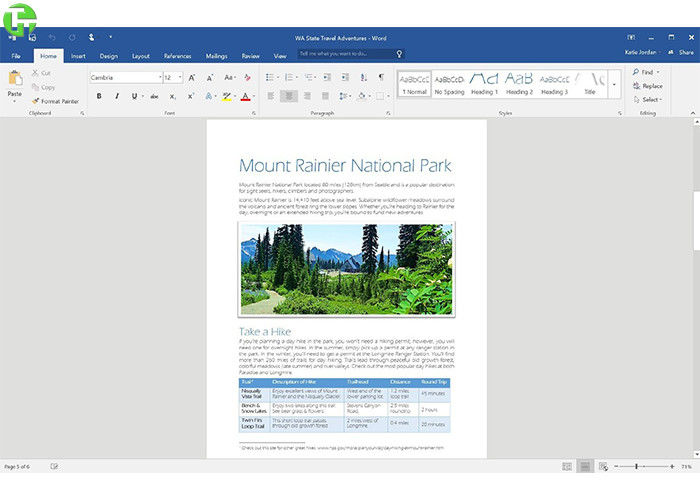Show paragraph marks with pilcrow icon
The image size is (700, 500).
point(380,77)
